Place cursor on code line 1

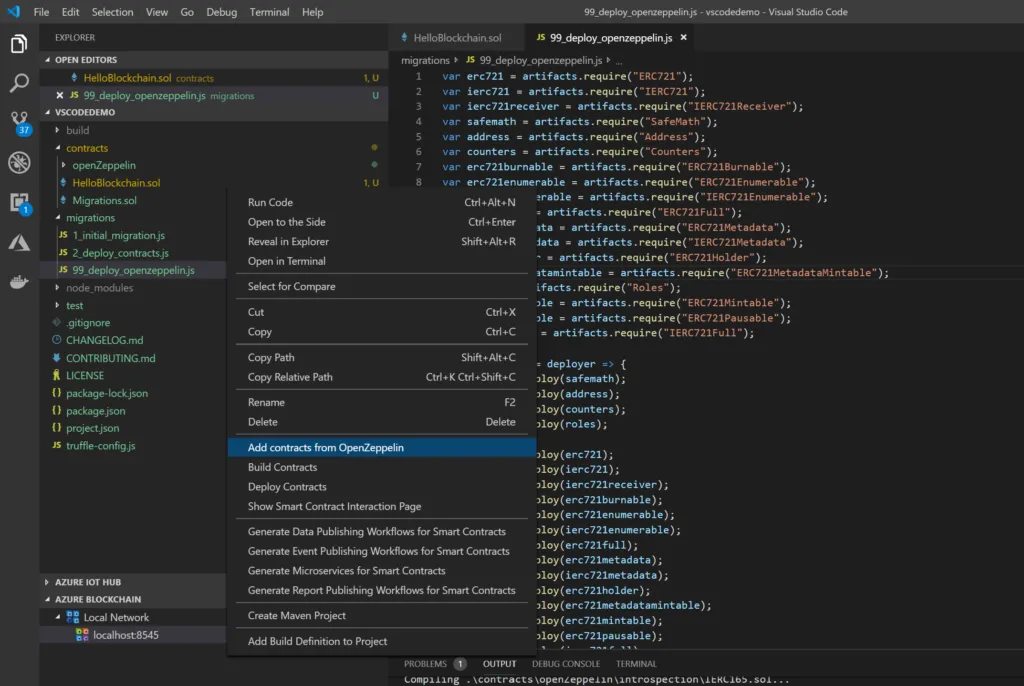568,76
